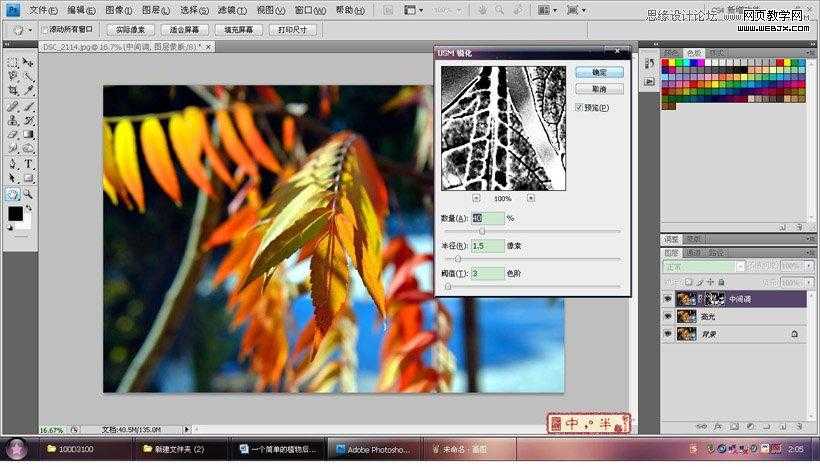The width and height of the screenshot is (820, 467).
Task: Click the 适合屏幕 button
Action: (185, 30)
